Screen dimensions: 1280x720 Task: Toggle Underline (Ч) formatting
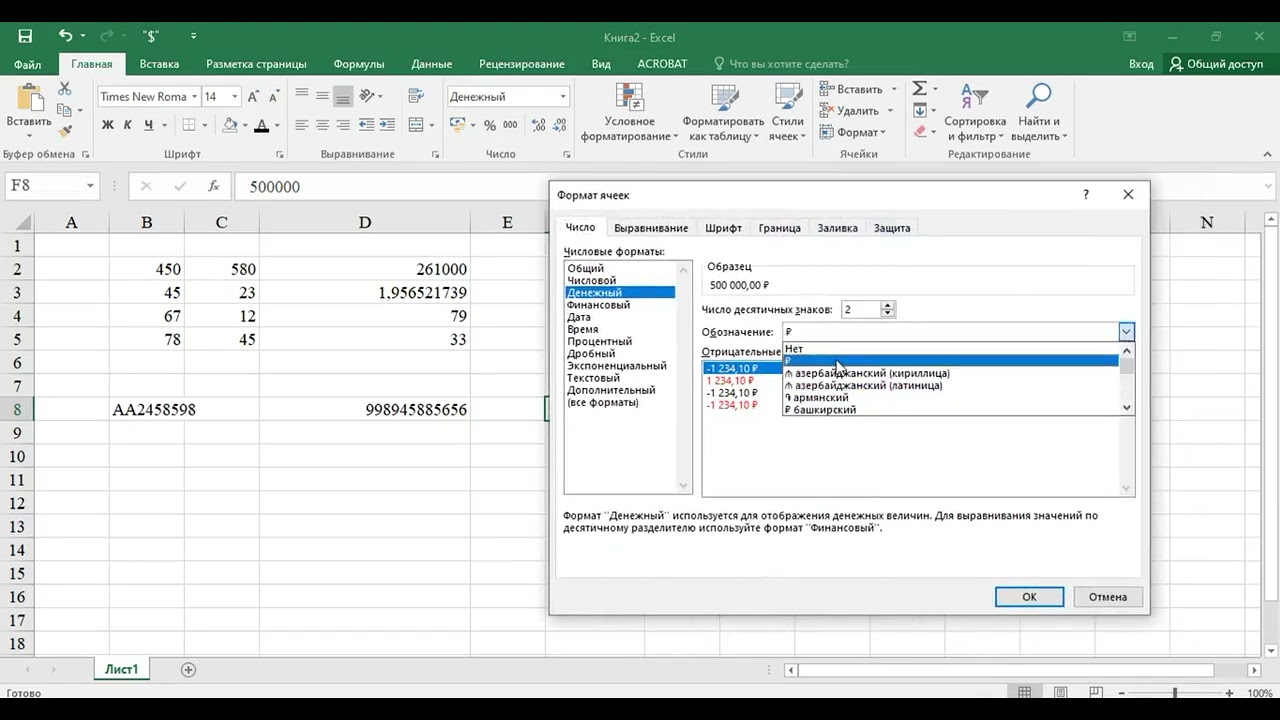(x=149, y=125)
